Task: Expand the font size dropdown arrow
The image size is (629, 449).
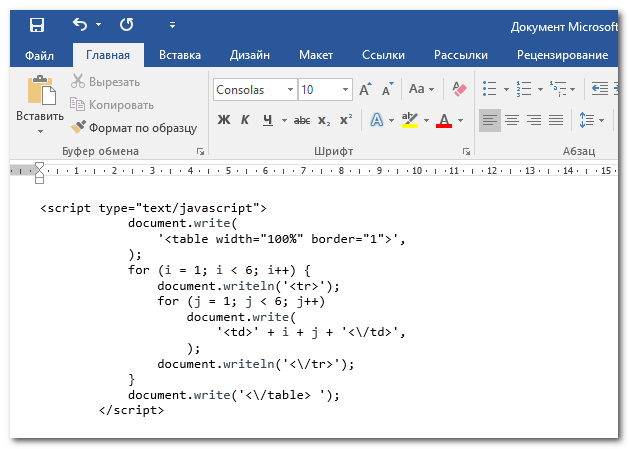Action: [345, 89]
